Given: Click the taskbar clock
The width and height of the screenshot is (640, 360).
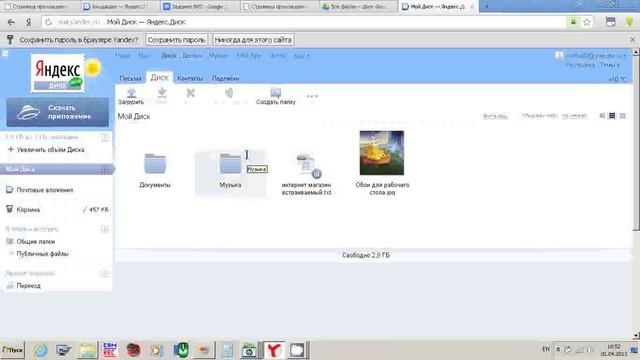Looking at the screenshot, I should [613, 350].
